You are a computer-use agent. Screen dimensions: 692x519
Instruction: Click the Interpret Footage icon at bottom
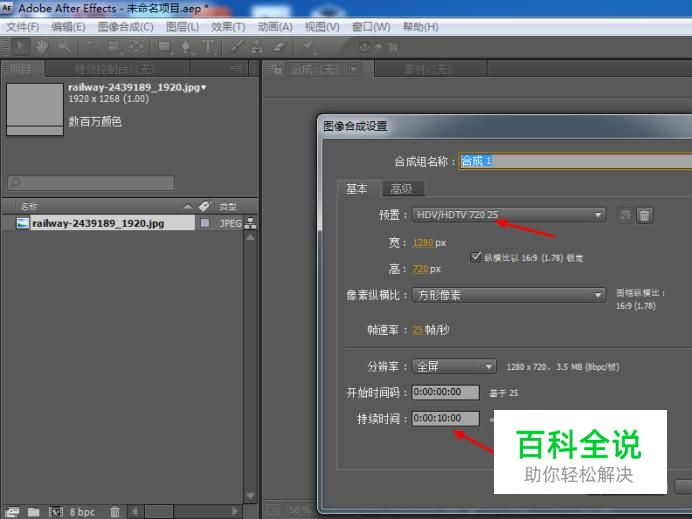[x=11, y=511]
